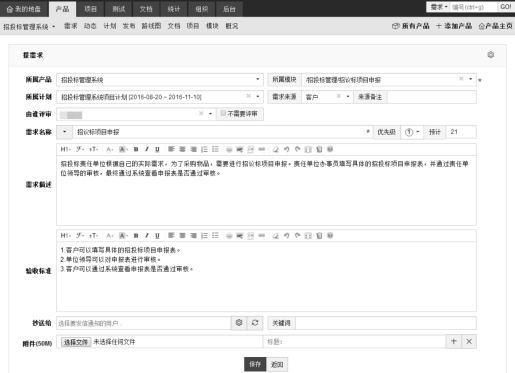Align text right in the 需求描述 editor
The image size is (515, 373).
193,149
